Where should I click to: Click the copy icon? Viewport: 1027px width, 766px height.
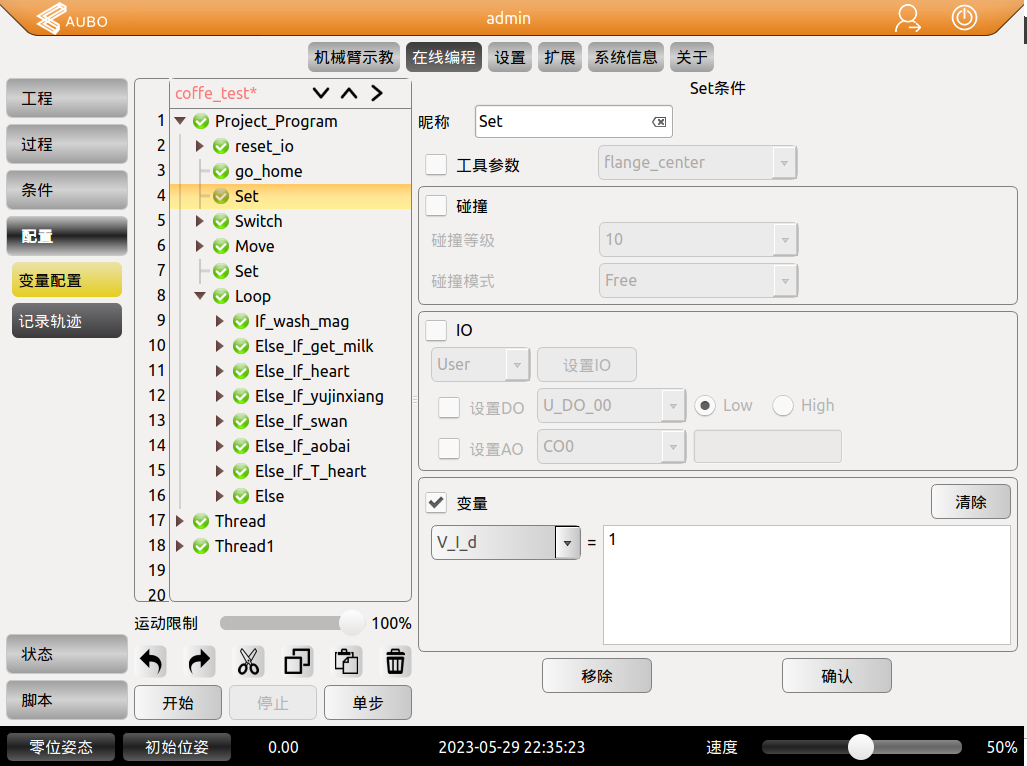click(297, 661)
